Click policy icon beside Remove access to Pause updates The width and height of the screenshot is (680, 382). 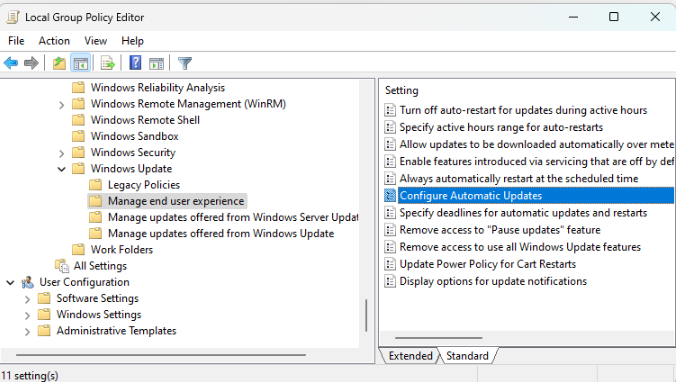pyautogui.click(x=390, y=230)
